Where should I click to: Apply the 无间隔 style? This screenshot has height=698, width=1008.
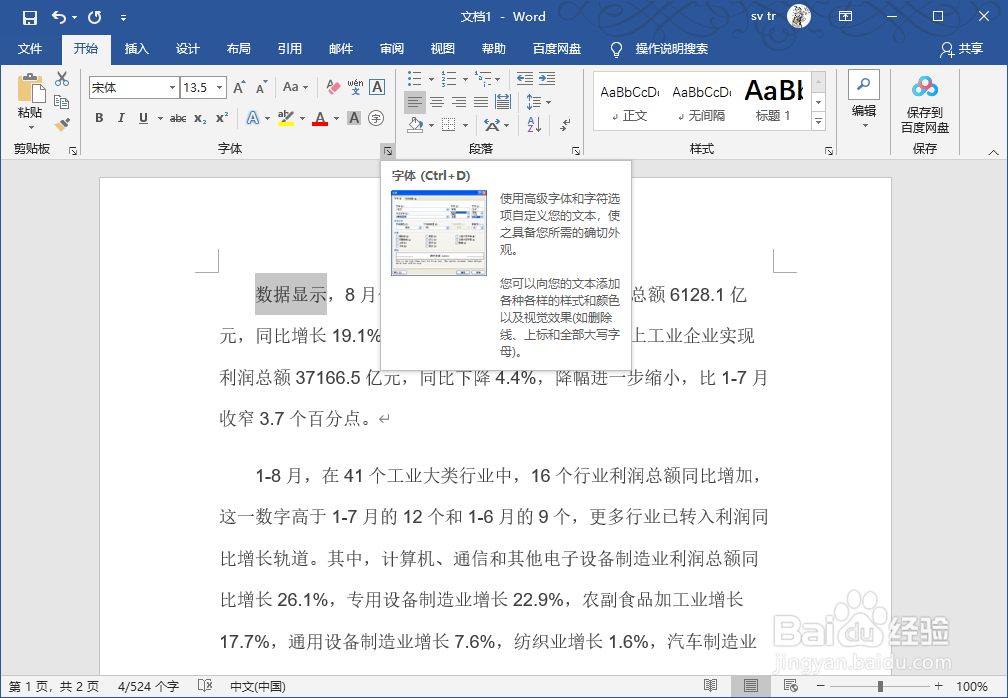pyautogui.click(x=701, y=102)
